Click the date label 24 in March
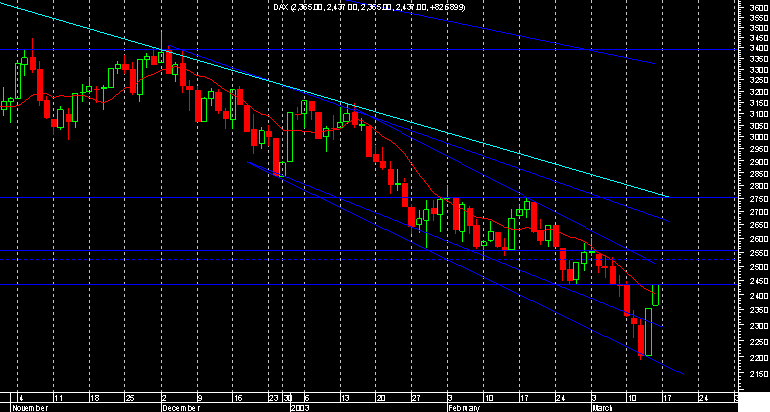 coord(703,397)
